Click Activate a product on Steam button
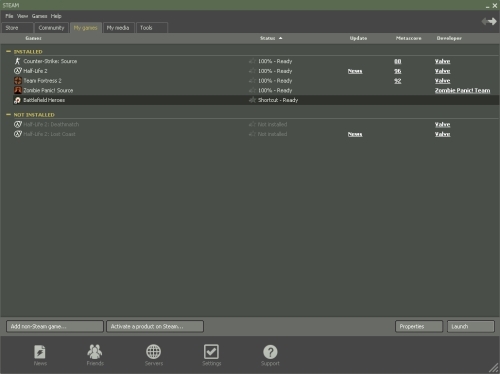The image size is (500, 374). tap(155, 326)
